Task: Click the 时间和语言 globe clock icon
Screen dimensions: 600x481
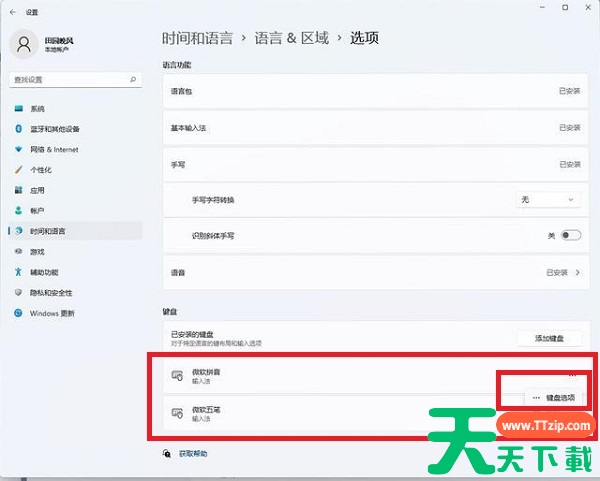Action: (18, 231)
